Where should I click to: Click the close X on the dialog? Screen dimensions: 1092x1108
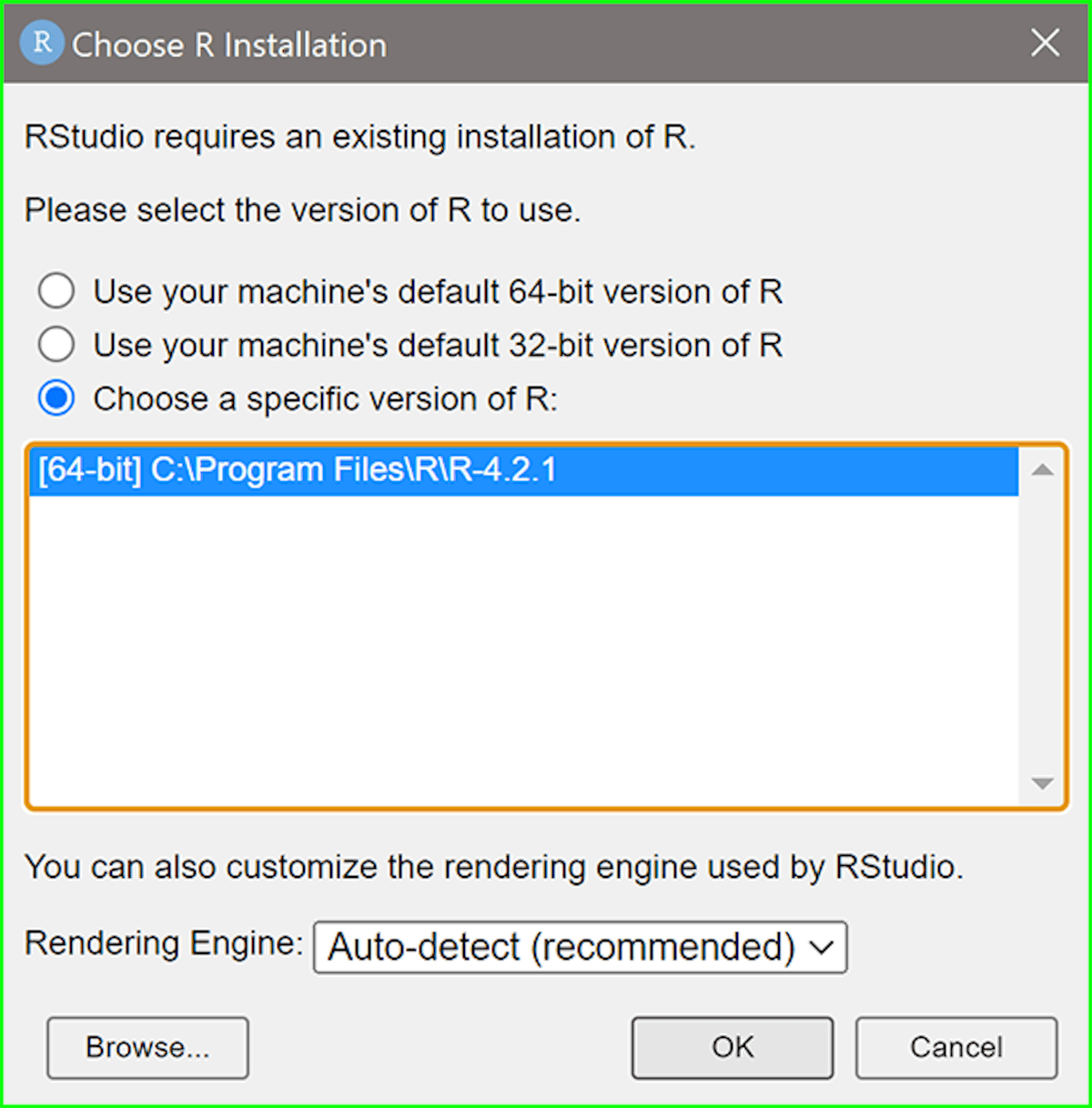[1045, 43]
